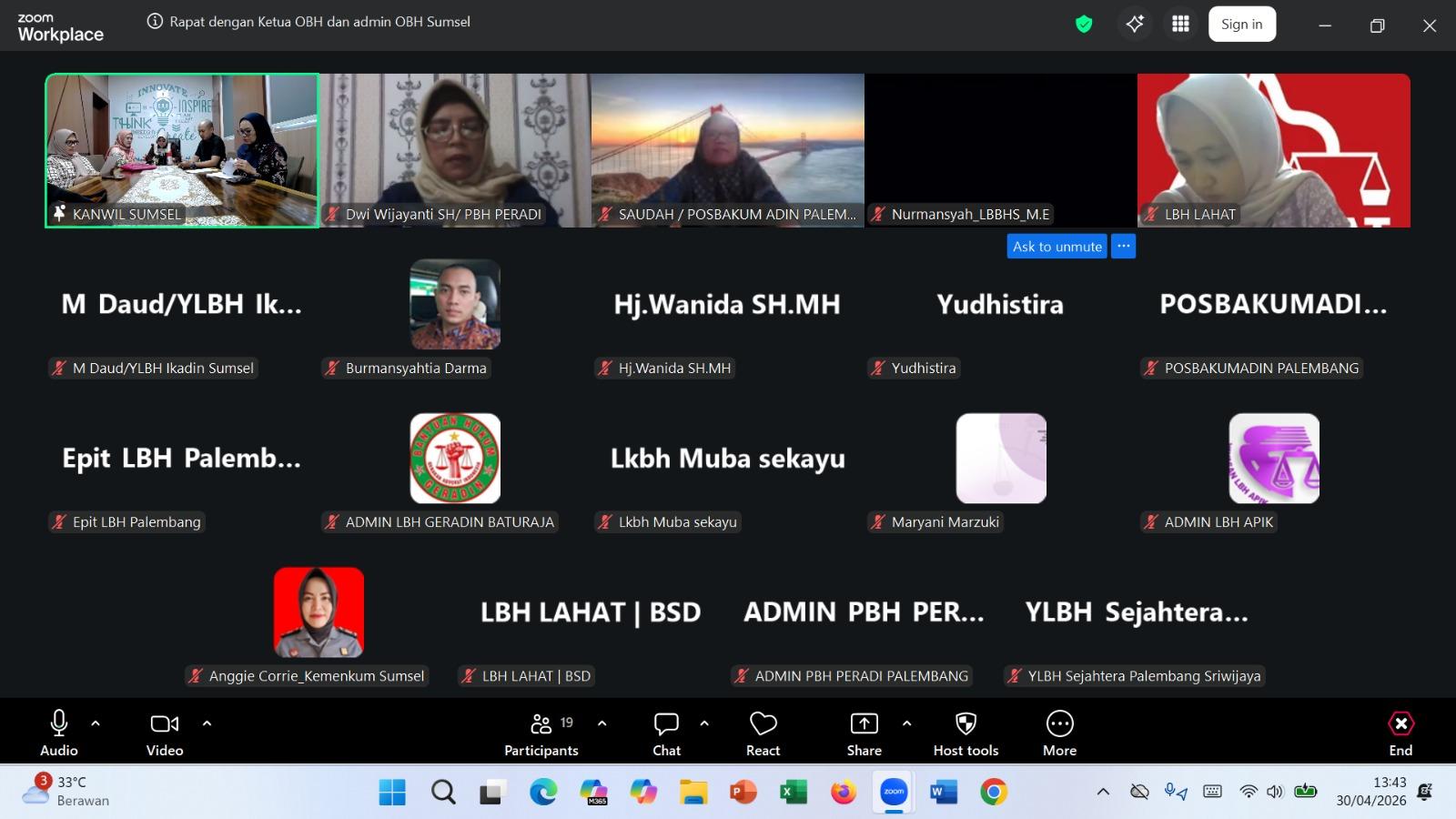Open the More options menu

1060,733
